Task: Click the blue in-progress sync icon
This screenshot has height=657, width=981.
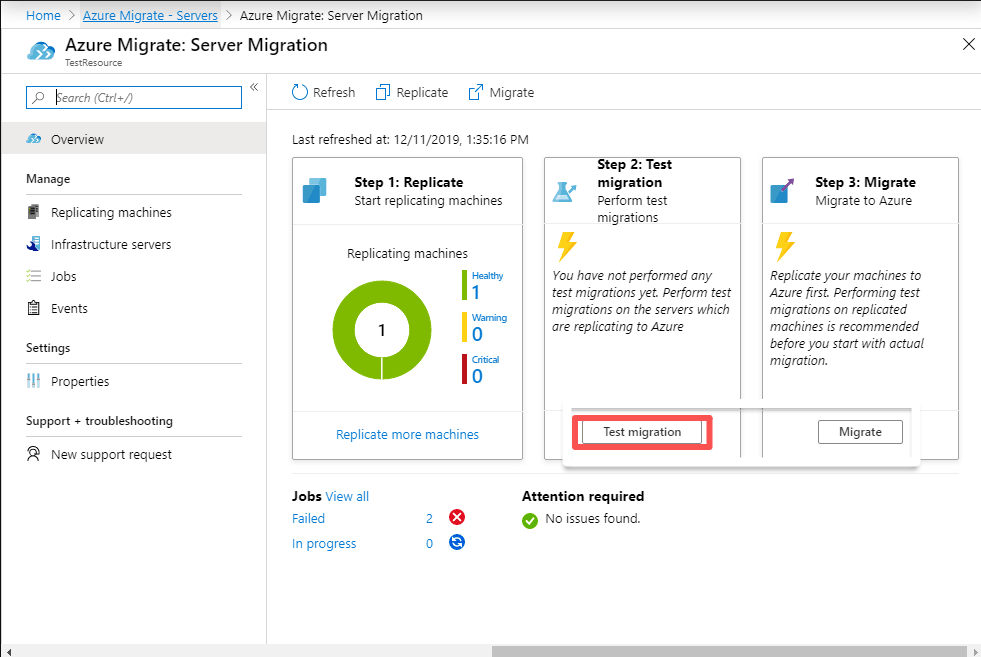Action: tap(457, 542)
